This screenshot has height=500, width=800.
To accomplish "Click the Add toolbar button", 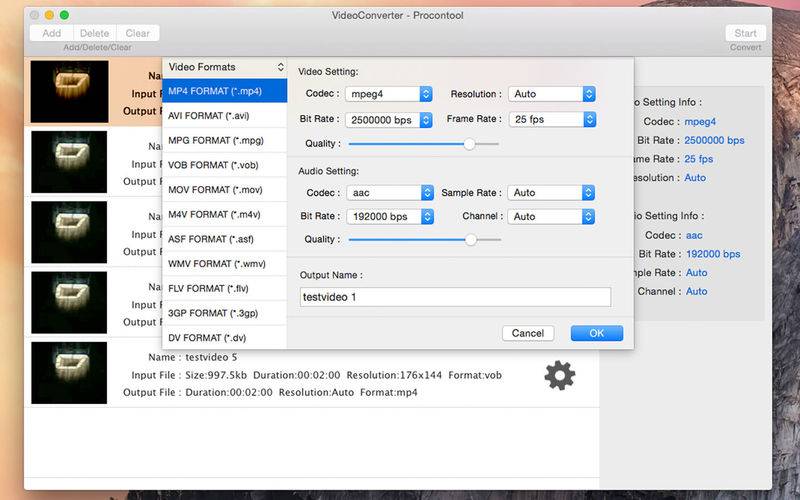I will (51, 33).
